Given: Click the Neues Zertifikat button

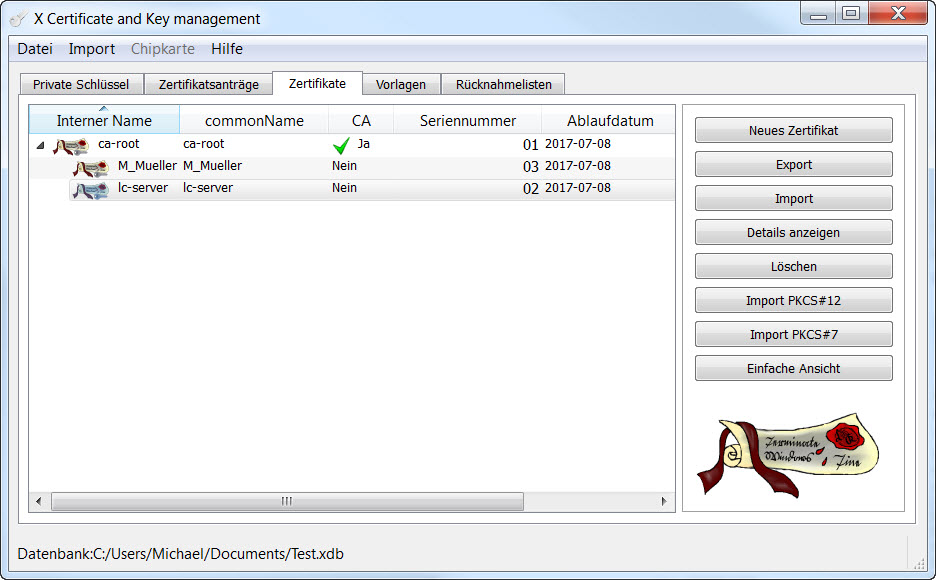Looking at the screenshot, I should click(x=793, y=131).
